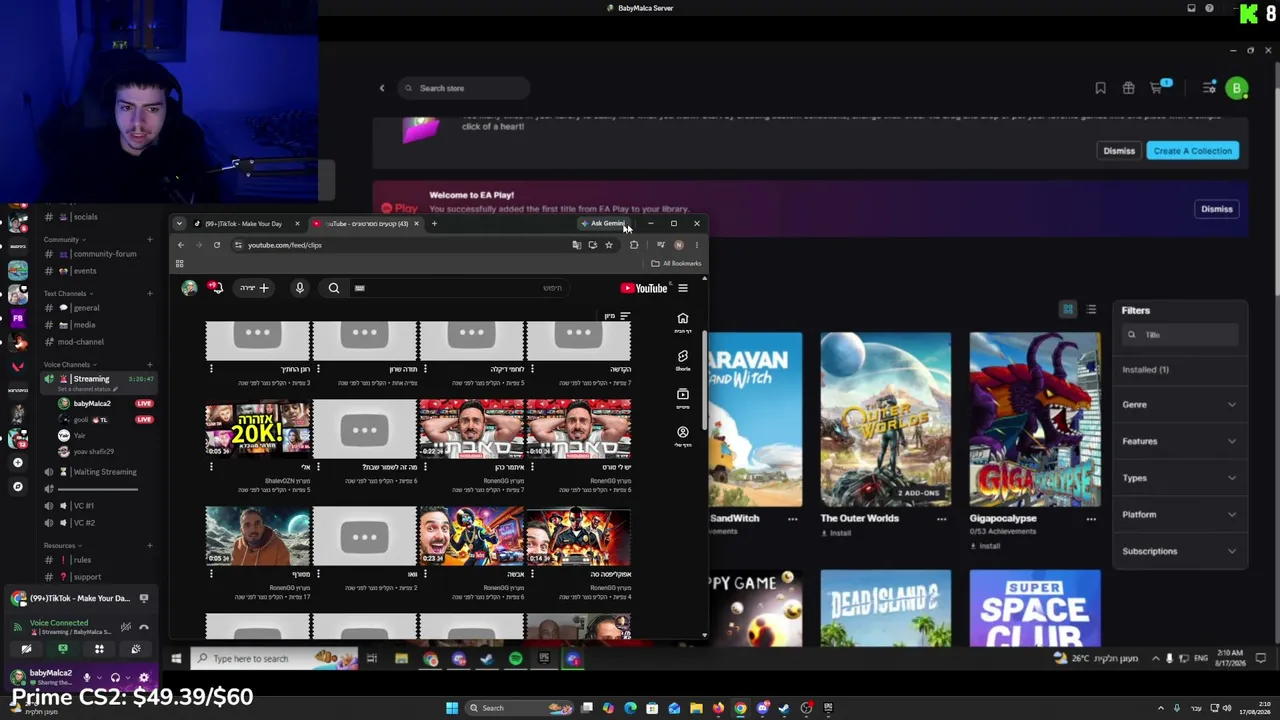Open the community-forum channel
Screen dimensions: 1280x720
[x=103, y=254]
